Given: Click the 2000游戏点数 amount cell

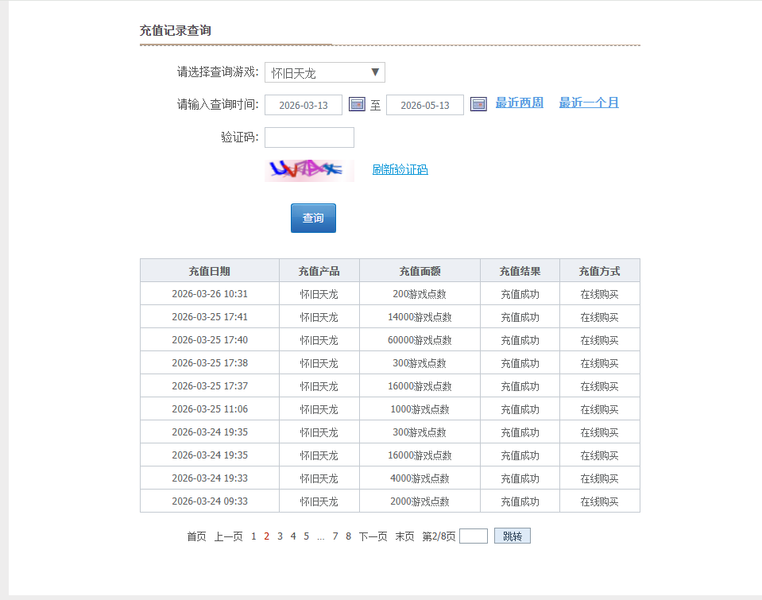Looking at the screenshot, I should (x=419, y=501).
